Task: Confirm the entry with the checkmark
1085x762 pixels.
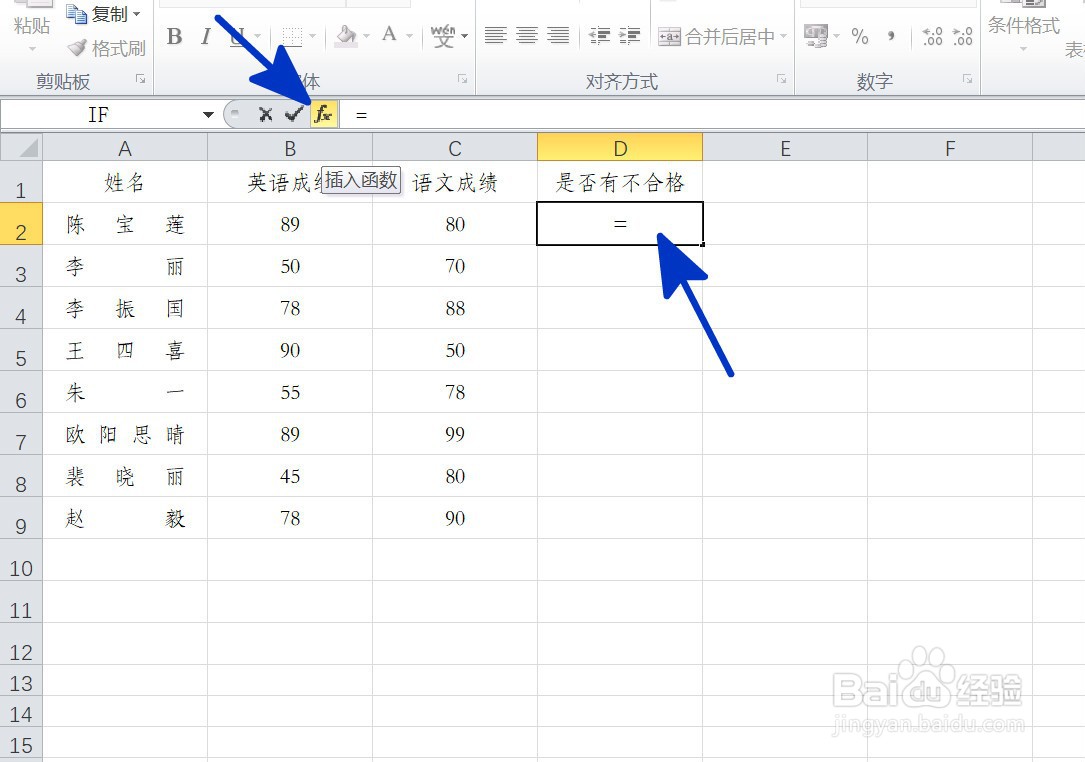Action: [x=294, y=114]
